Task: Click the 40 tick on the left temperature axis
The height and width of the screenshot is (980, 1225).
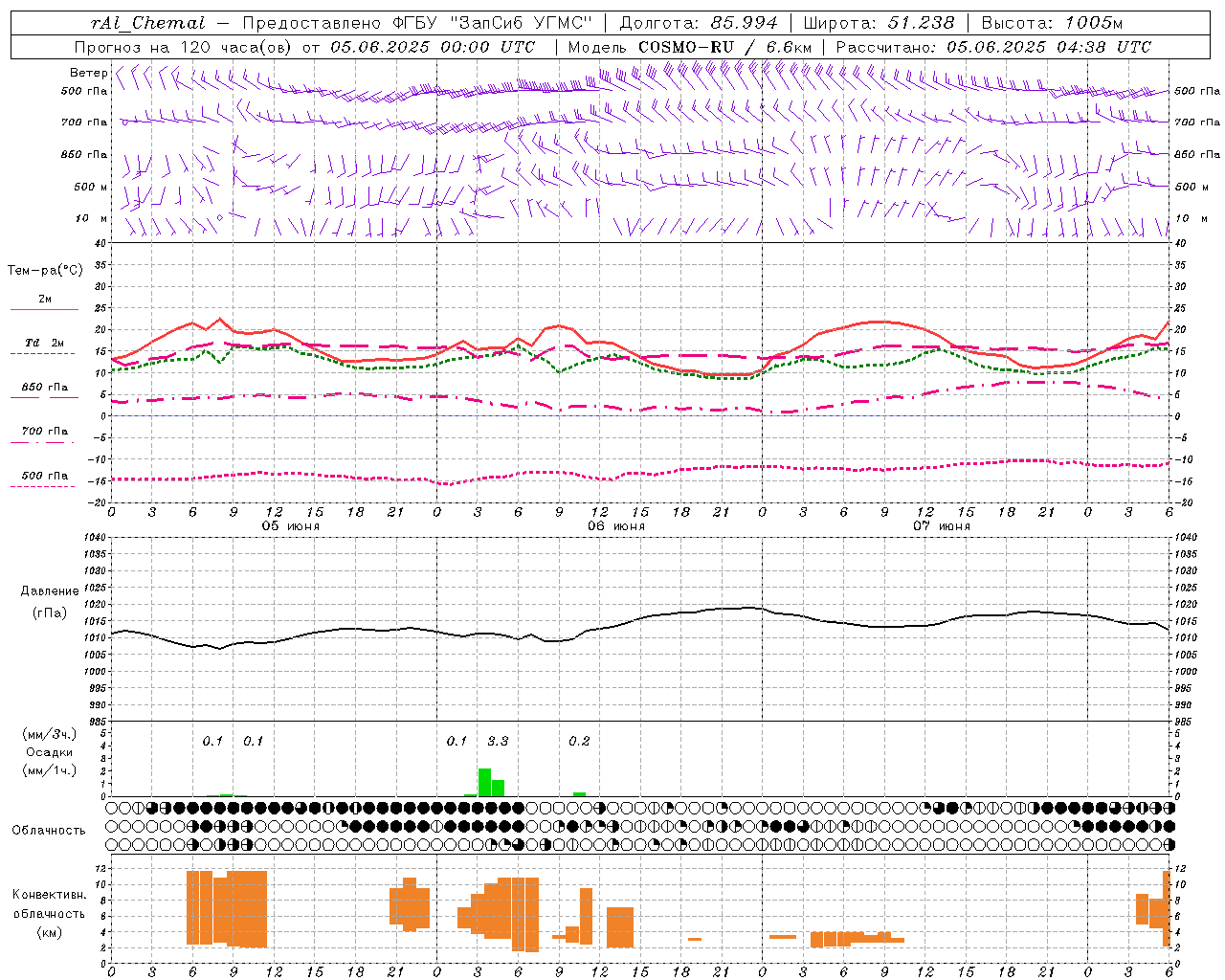Action: click(100, 244)
